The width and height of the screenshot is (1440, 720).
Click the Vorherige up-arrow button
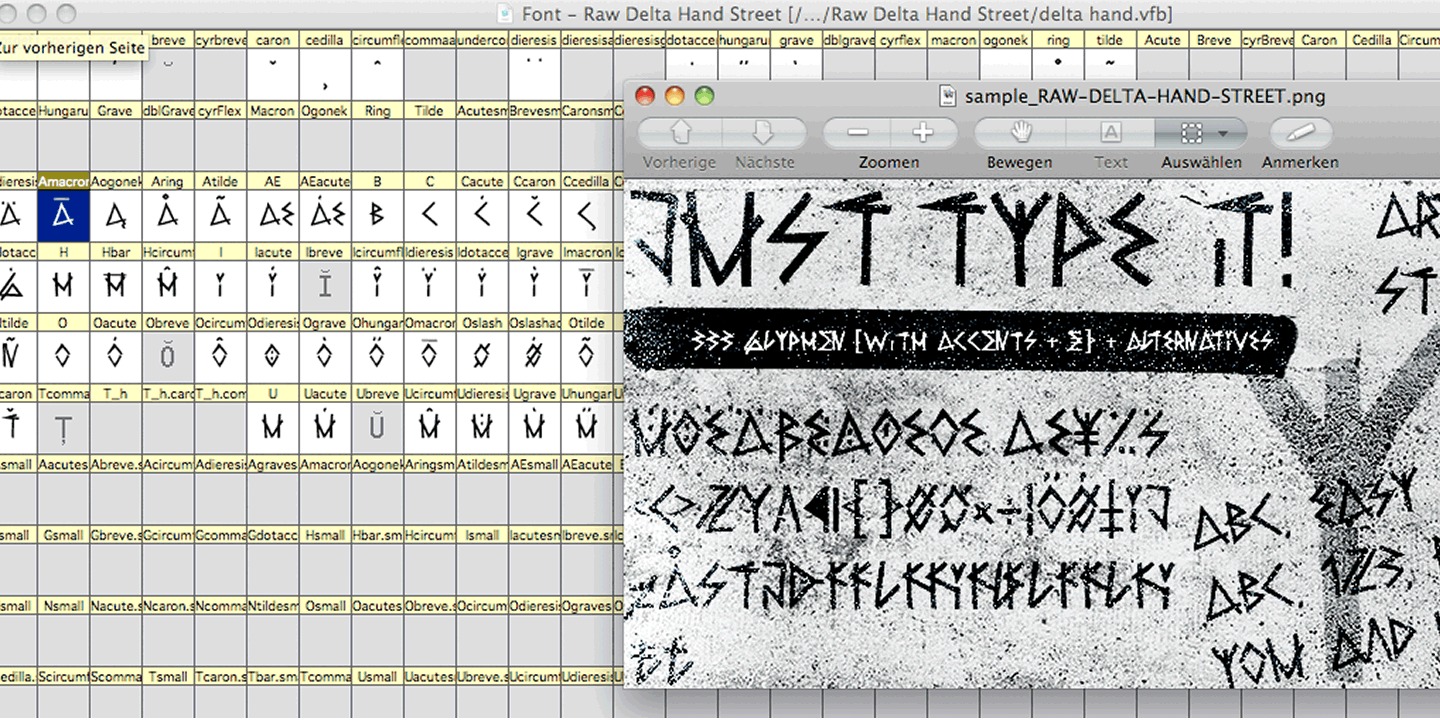[680, 133]
